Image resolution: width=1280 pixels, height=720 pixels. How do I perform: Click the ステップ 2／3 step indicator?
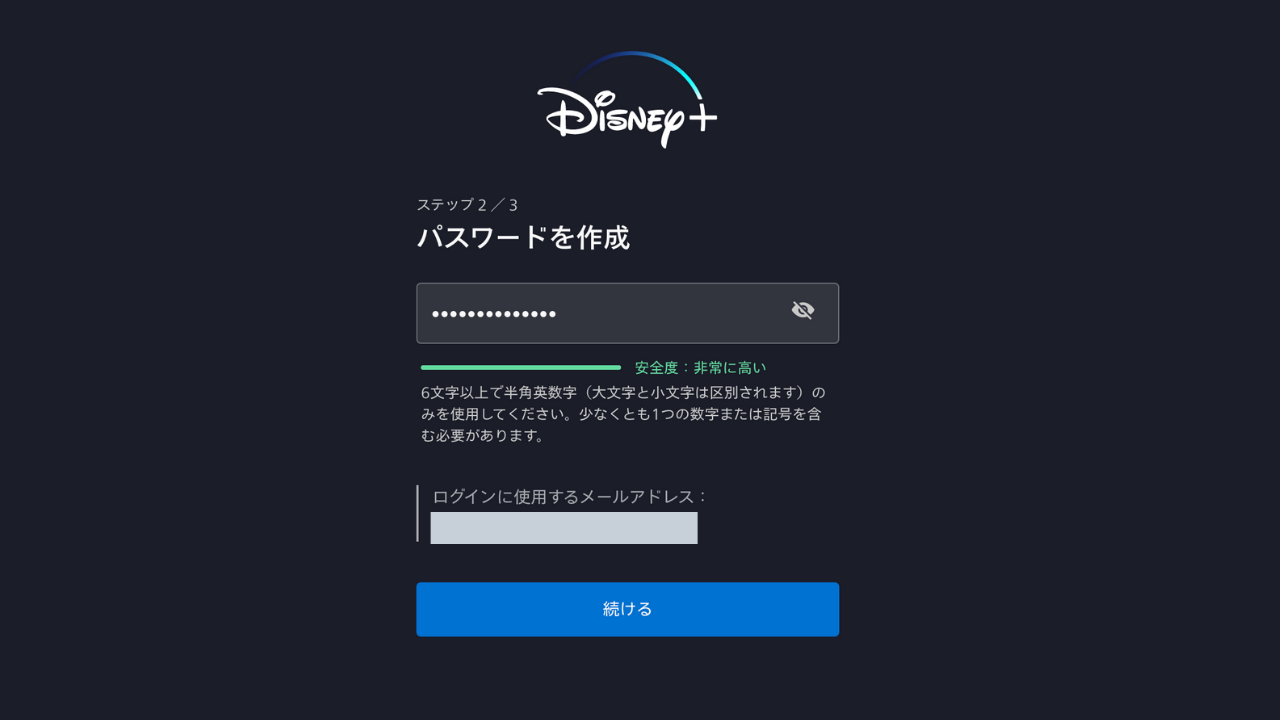tap(467, 204)
